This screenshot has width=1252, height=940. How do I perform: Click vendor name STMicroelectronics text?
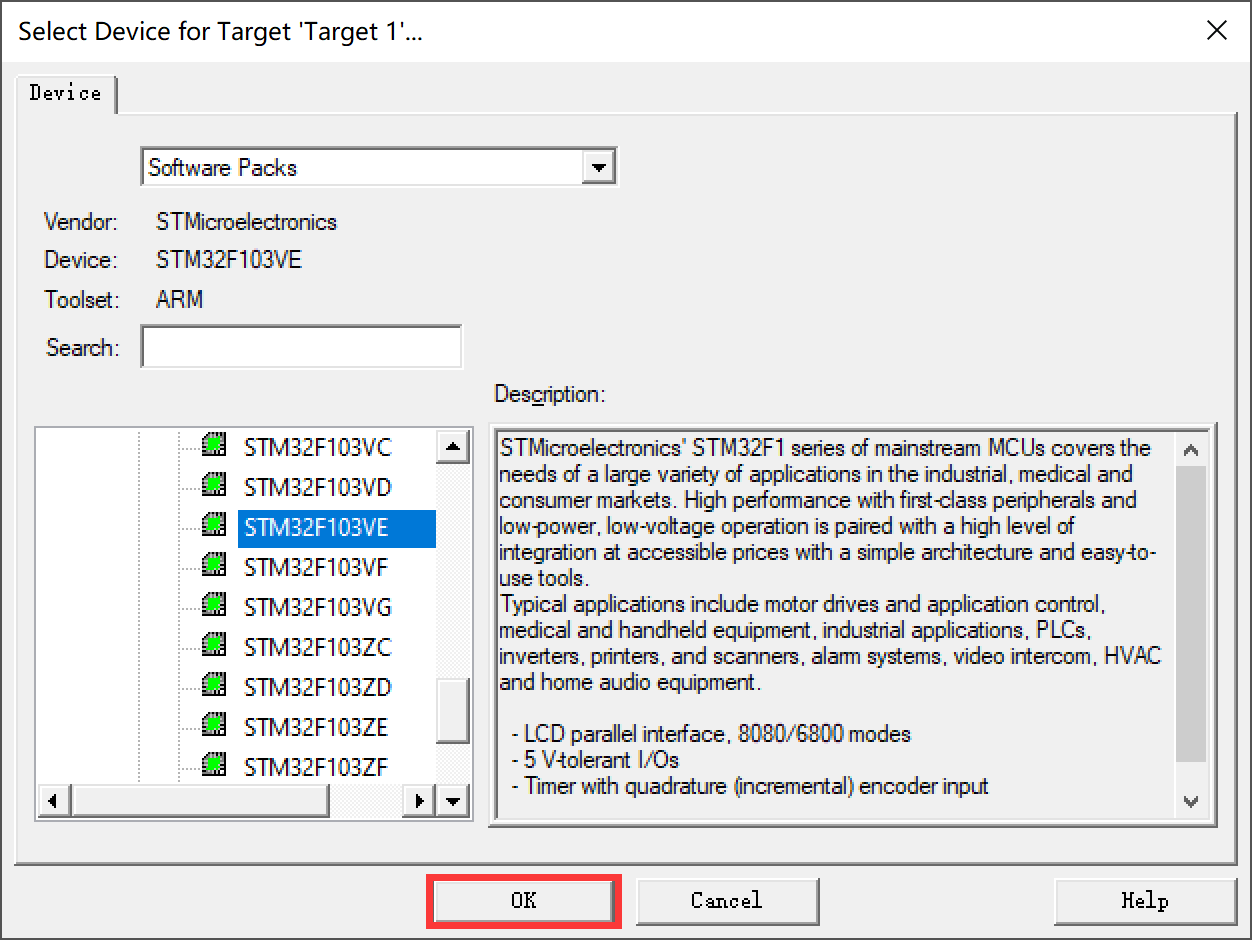pyautogui.click(x=247, y=222)
